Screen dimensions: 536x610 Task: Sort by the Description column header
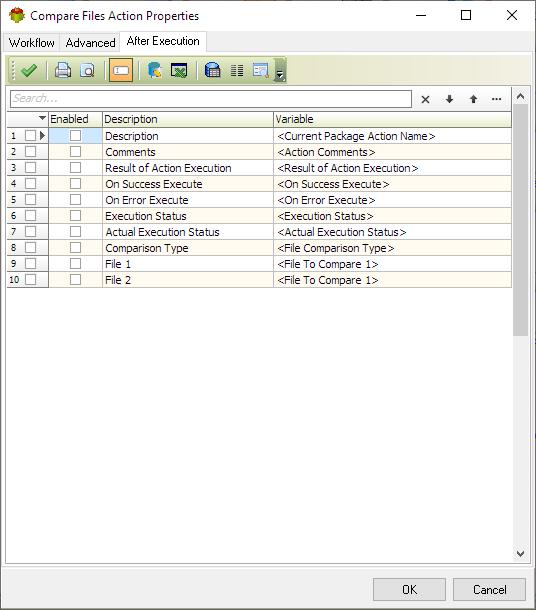pyautogui.click(x=188, y=119)
